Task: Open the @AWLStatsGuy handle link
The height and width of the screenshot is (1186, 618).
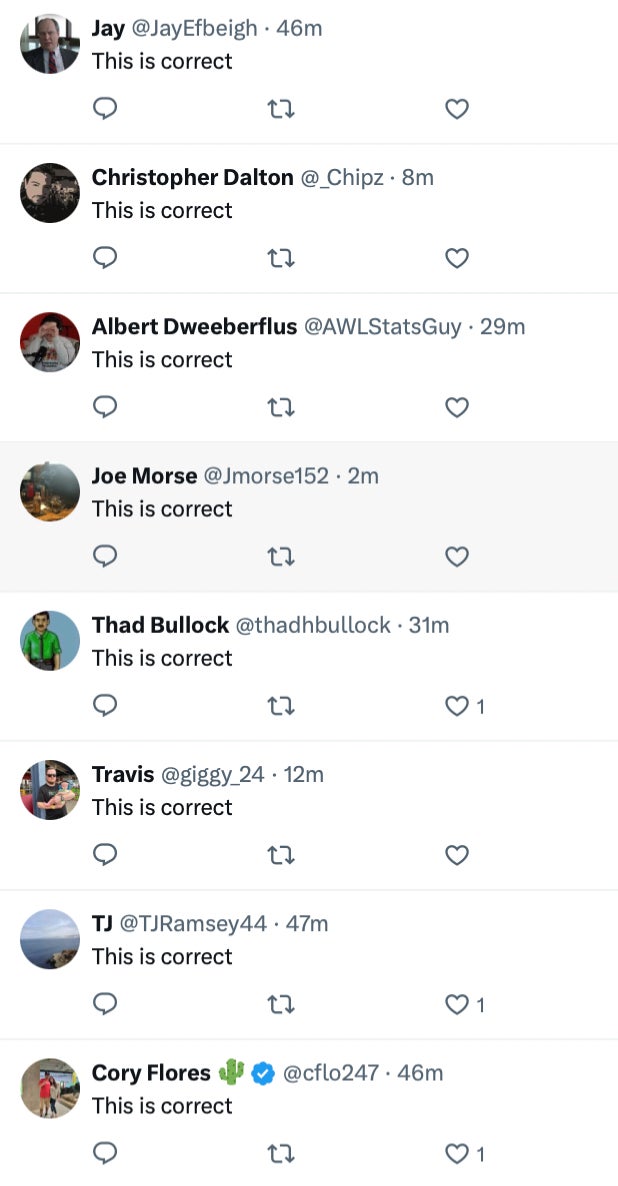Action: pyautogui.click(x=383, y=327)
